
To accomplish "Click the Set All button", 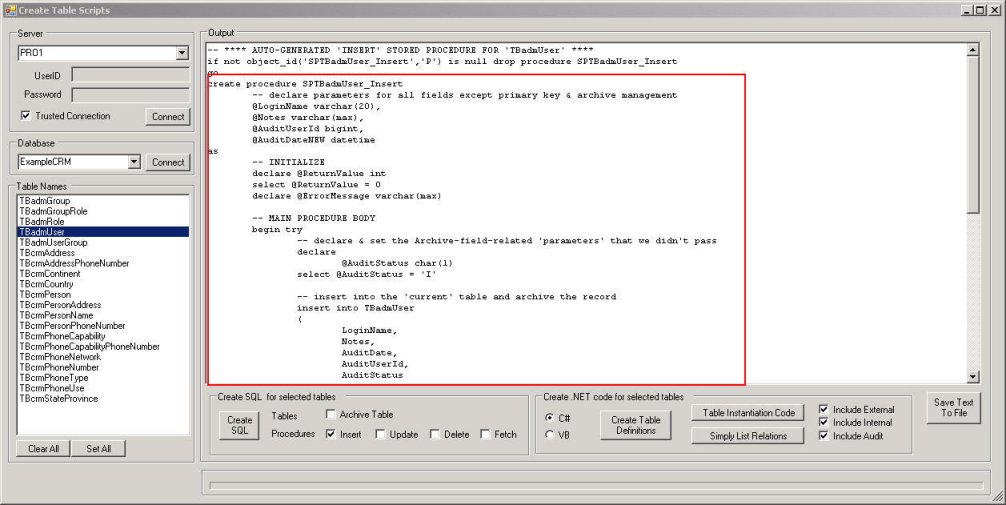I will point(98,449).
